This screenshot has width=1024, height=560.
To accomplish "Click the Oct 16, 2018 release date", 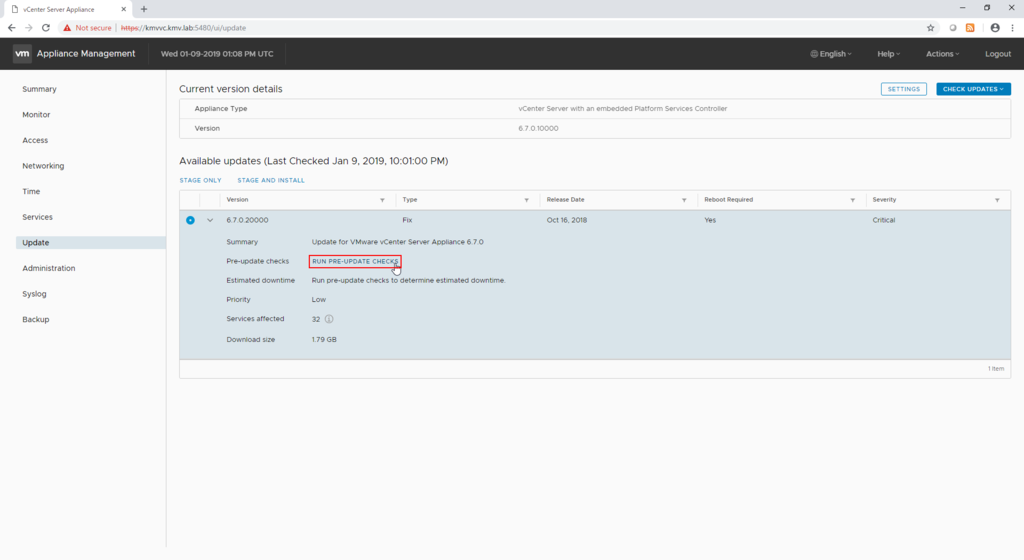I will pos(567,220).
